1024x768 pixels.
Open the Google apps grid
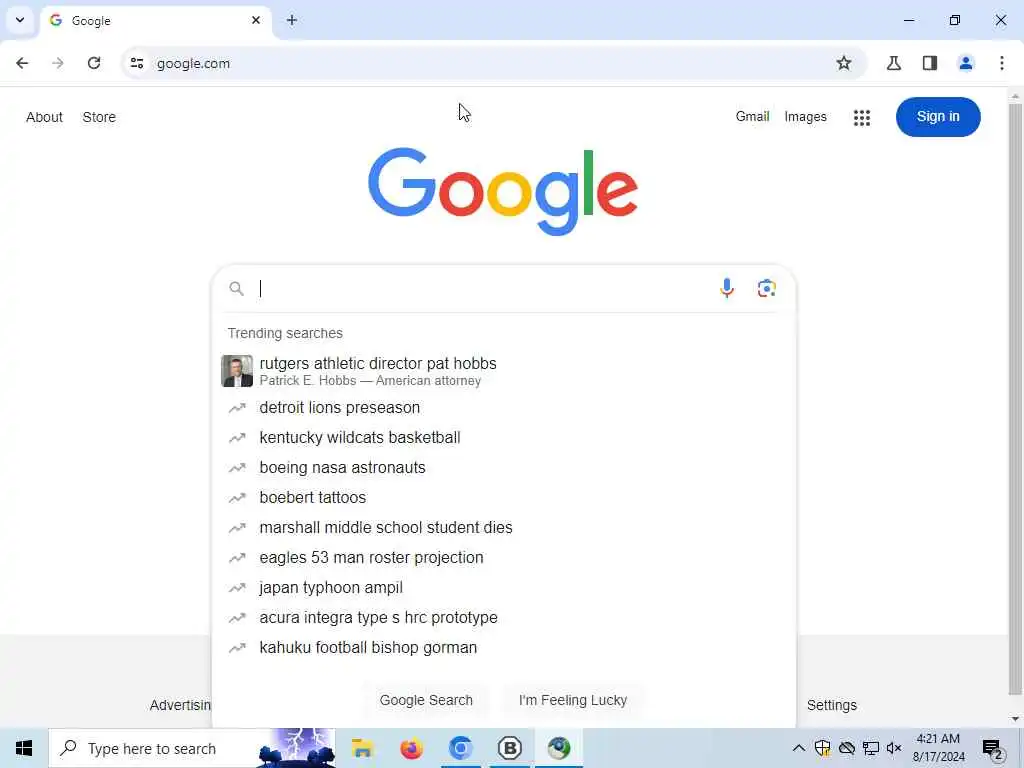click(x=862, y=118)
